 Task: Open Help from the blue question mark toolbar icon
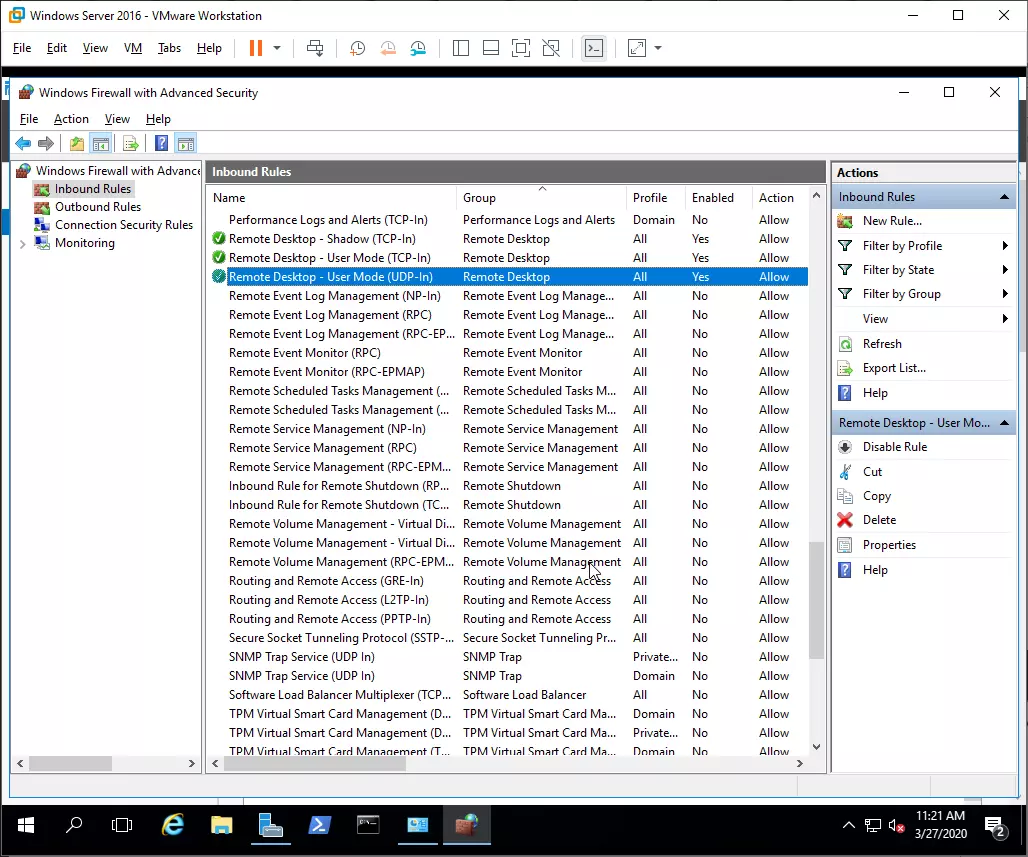click(x=161, y=143)
